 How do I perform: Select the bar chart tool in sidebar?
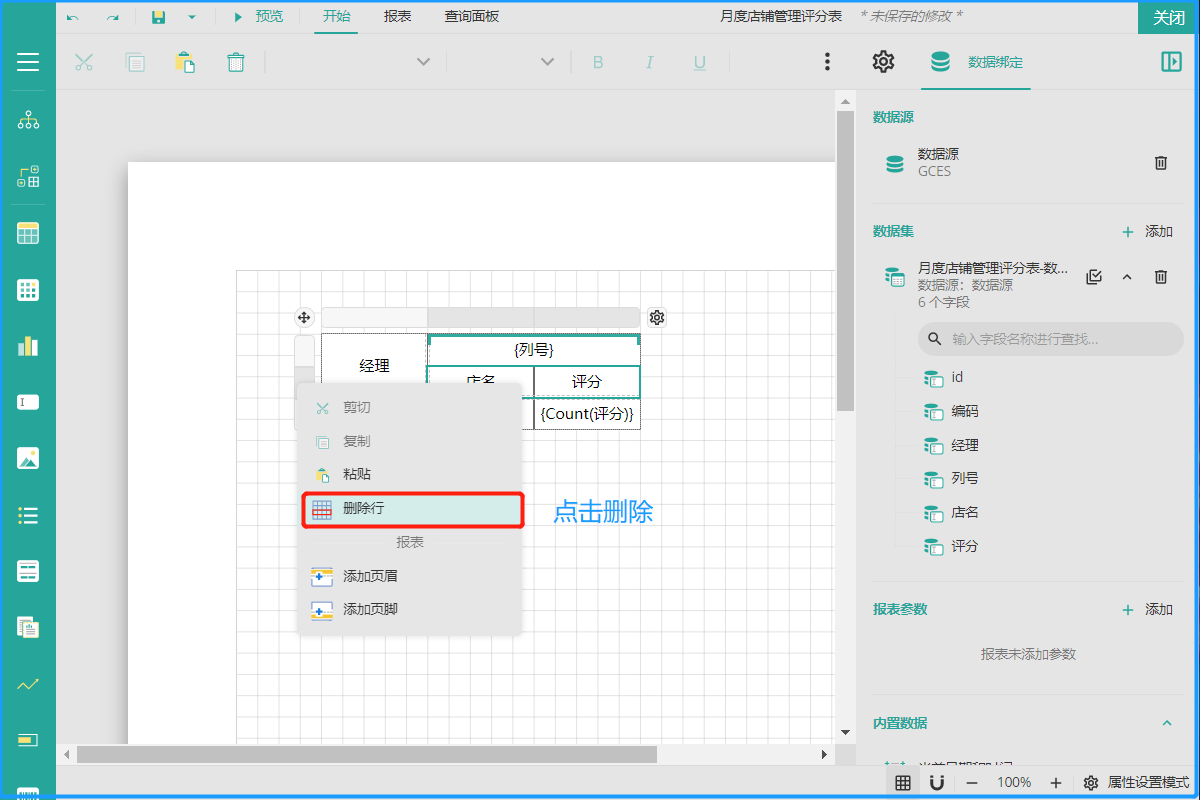pyautogui.click(x=28, y=346)
